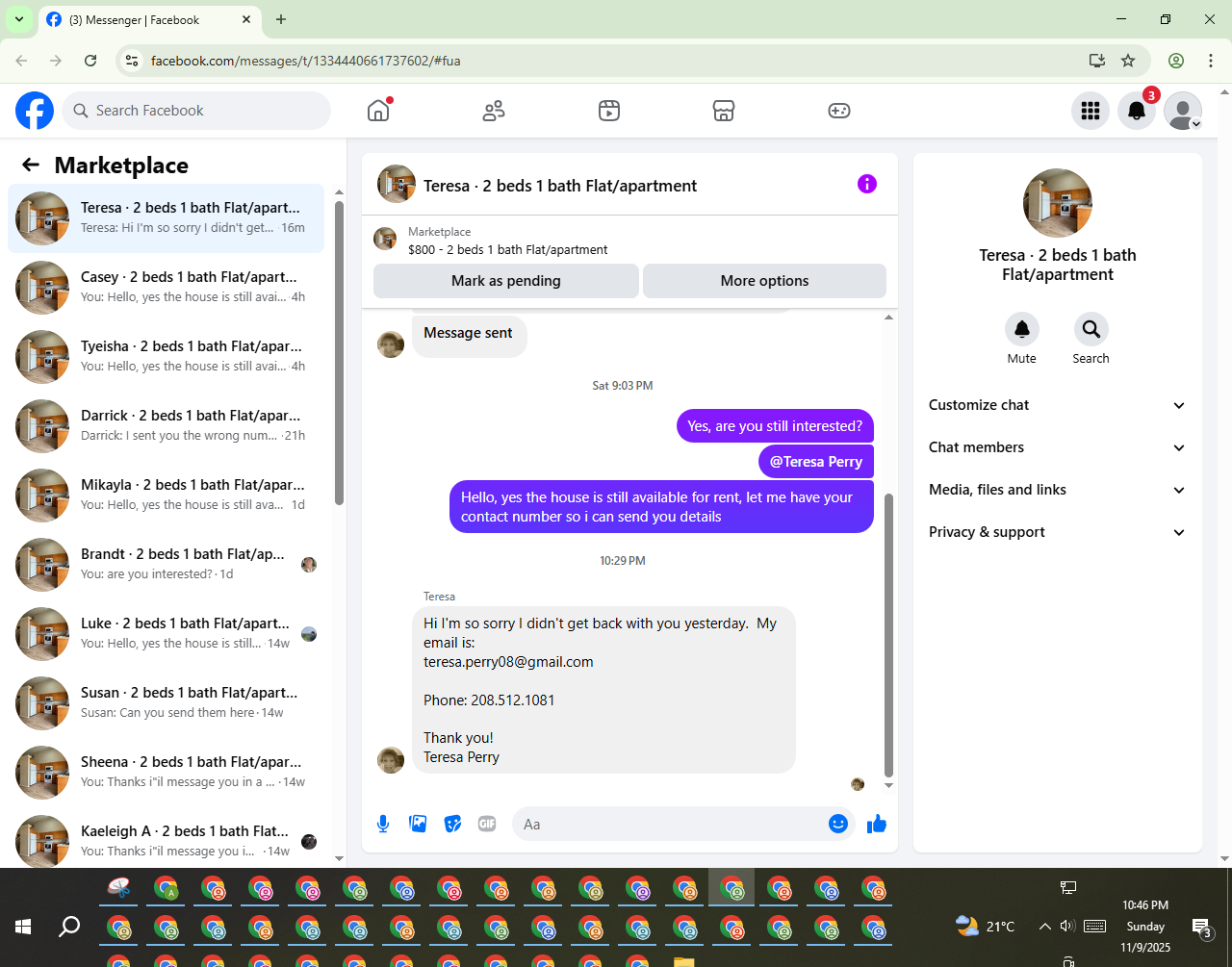The image size is (1232, 967).
Task: Open the Tyeisha conversation in the list
Action: tap(166, 357)
